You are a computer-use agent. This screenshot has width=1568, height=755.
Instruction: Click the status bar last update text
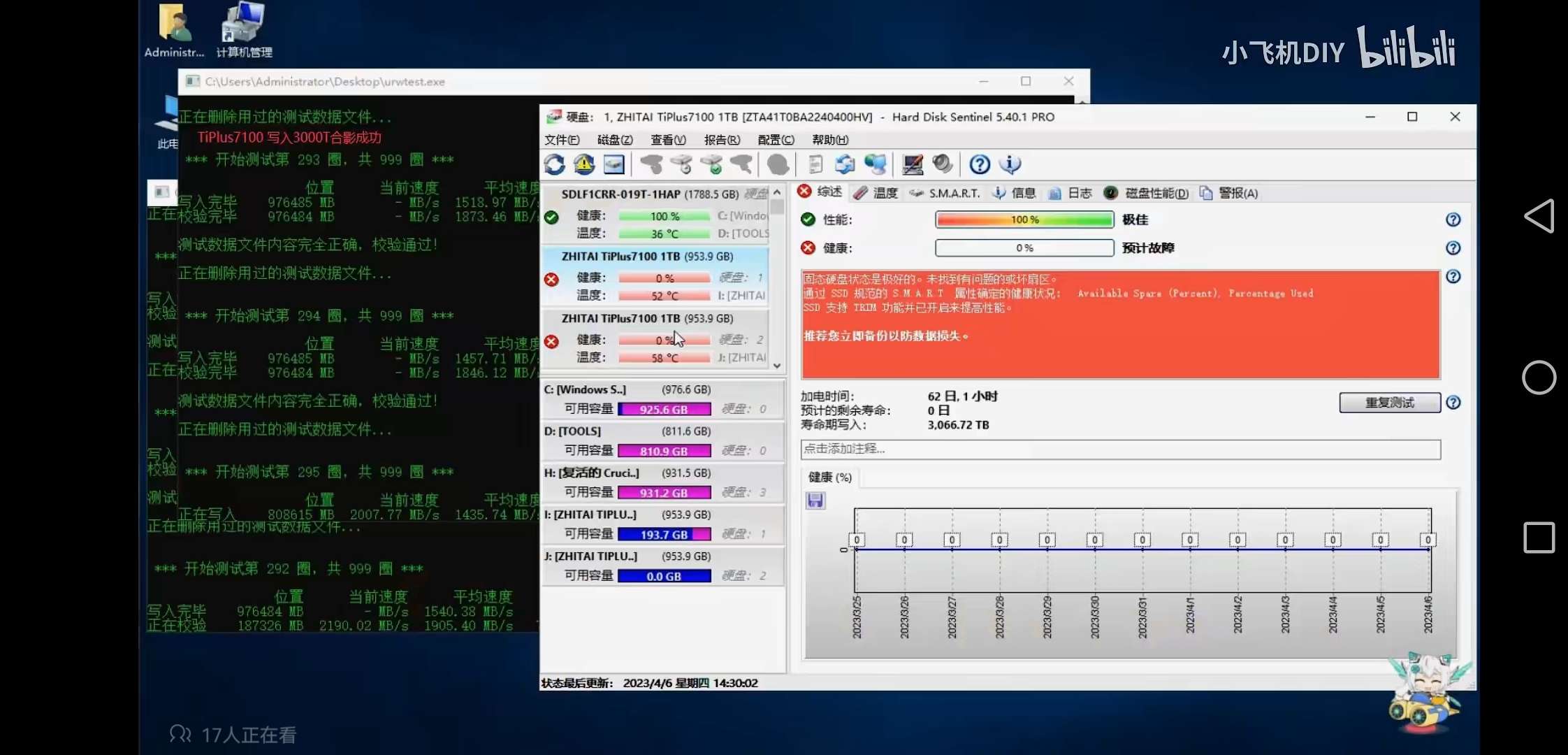tap(649, 683)
